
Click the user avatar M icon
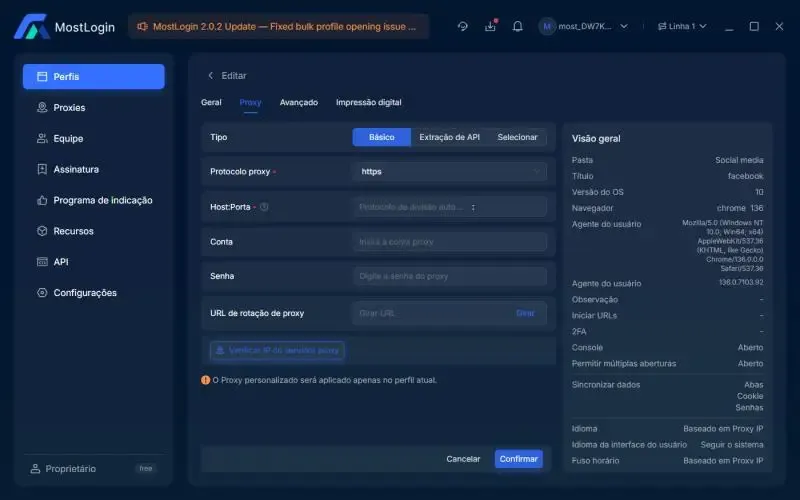coord(547,26)
